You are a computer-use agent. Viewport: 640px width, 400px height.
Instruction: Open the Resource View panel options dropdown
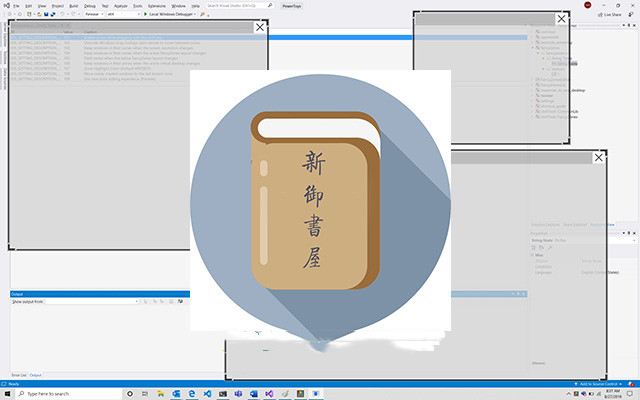(624, 25)
